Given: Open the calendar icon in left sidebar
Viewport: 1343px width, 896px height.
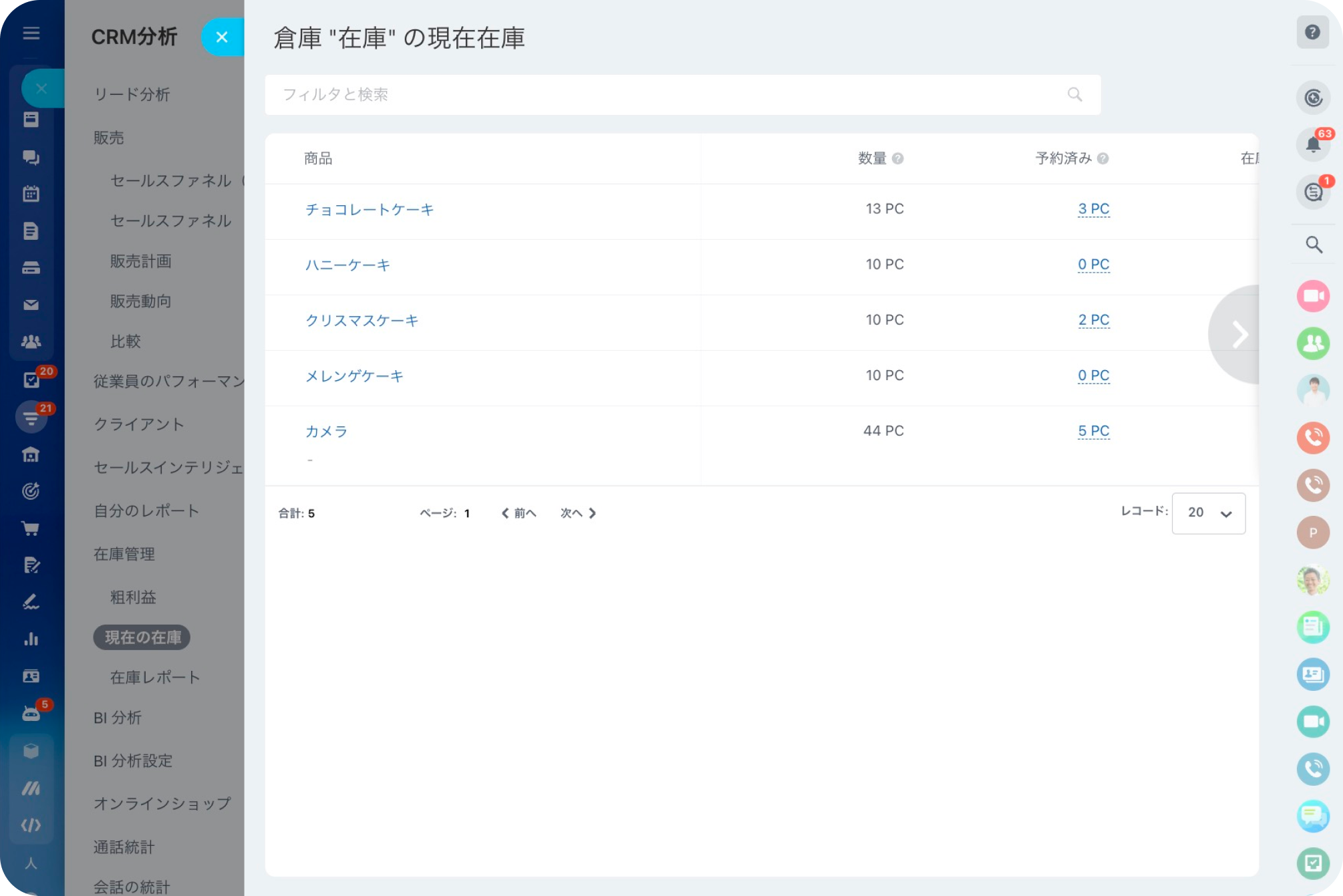Looking at the screenshot, I should [31, 194].
